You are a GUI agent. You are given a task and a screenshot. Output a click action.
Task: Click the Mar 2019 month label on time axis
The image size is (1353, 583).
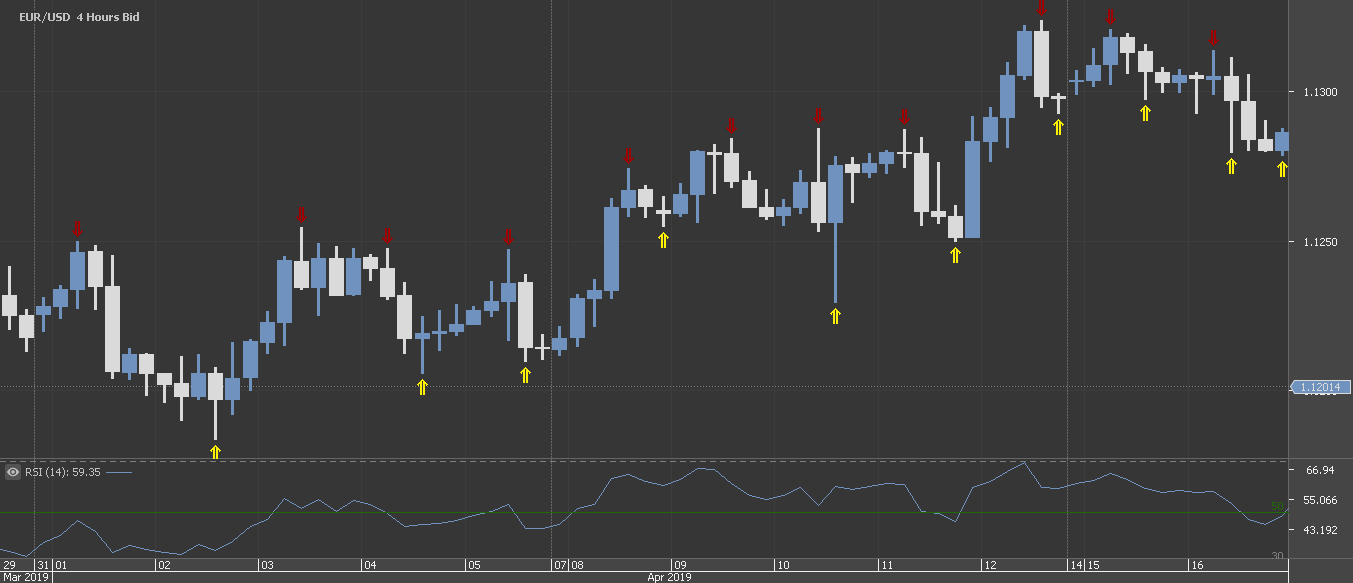25,577
